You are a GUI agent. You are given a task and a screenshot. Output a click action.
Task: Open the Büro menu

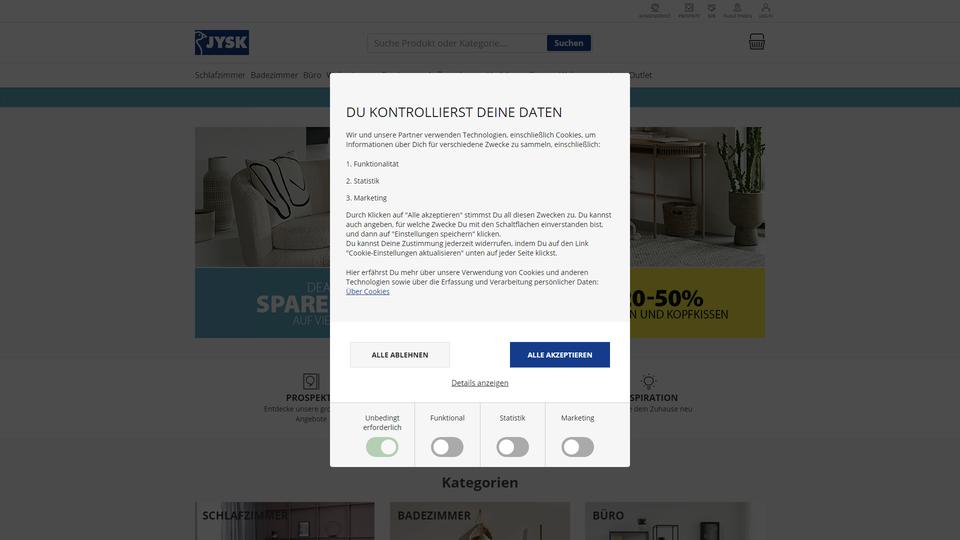pyautogui.click(x=312, y=75)
